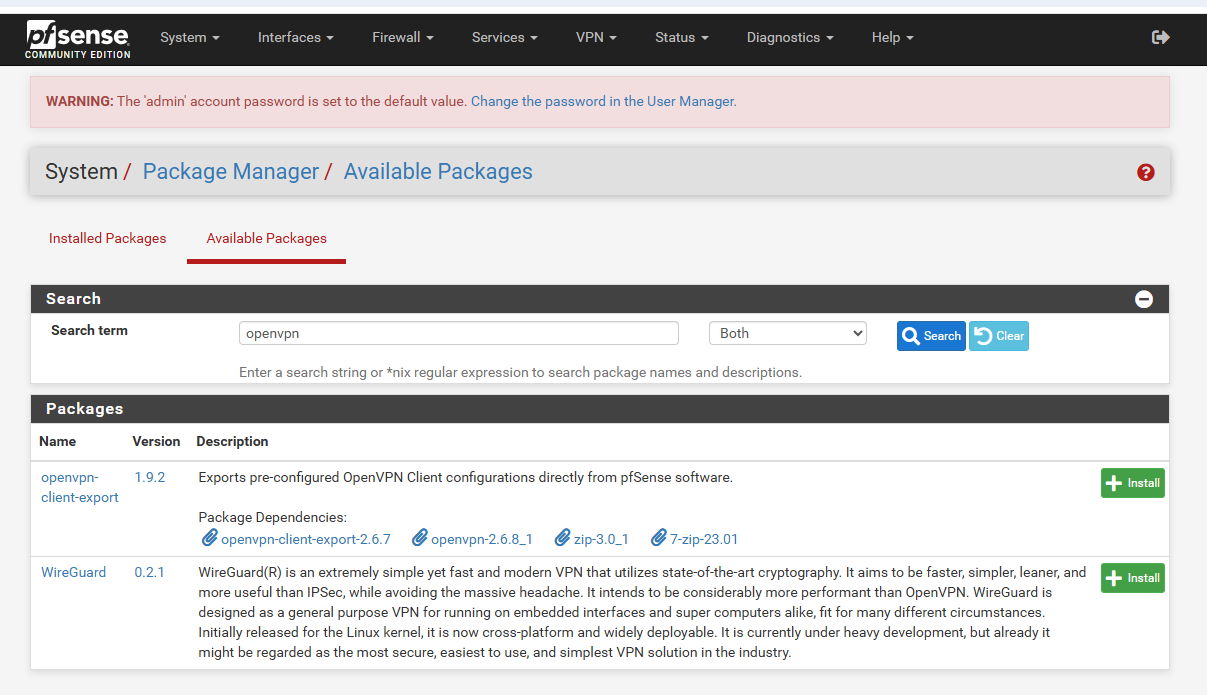Click the 'Search term' label
This screenshot has height=695, width=1207.
click(89, 330)
